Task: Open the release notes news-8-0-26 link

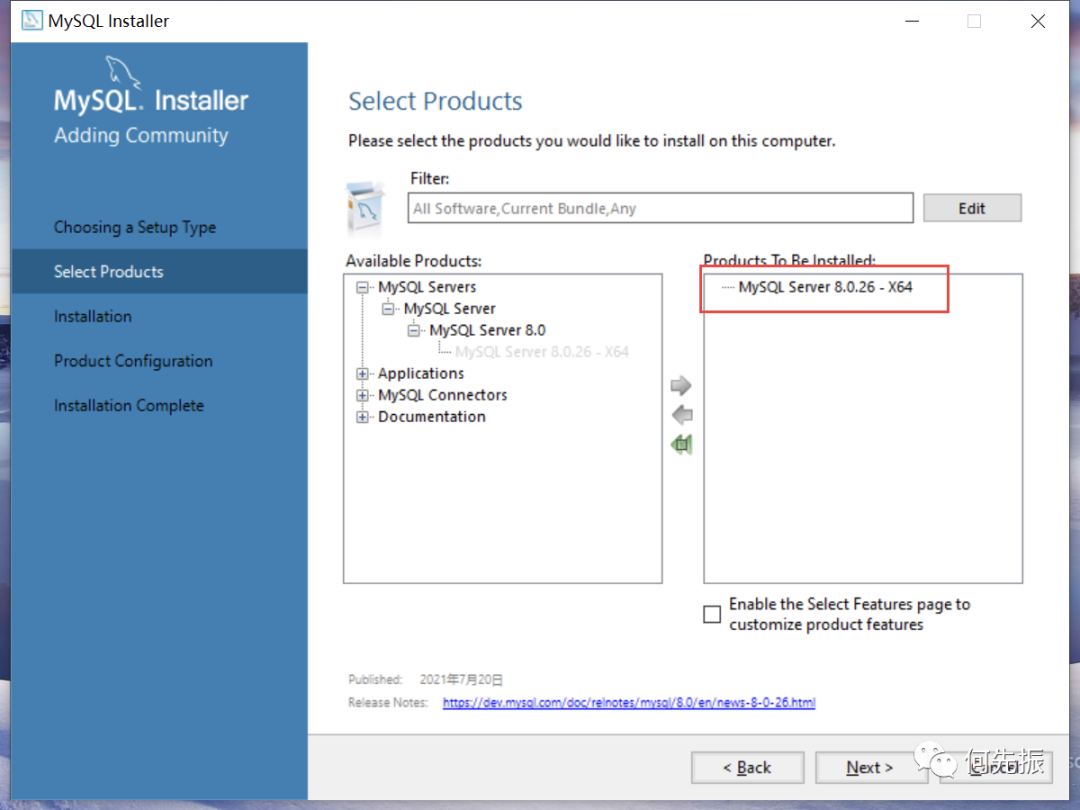Action: click(x=629, y=703)
